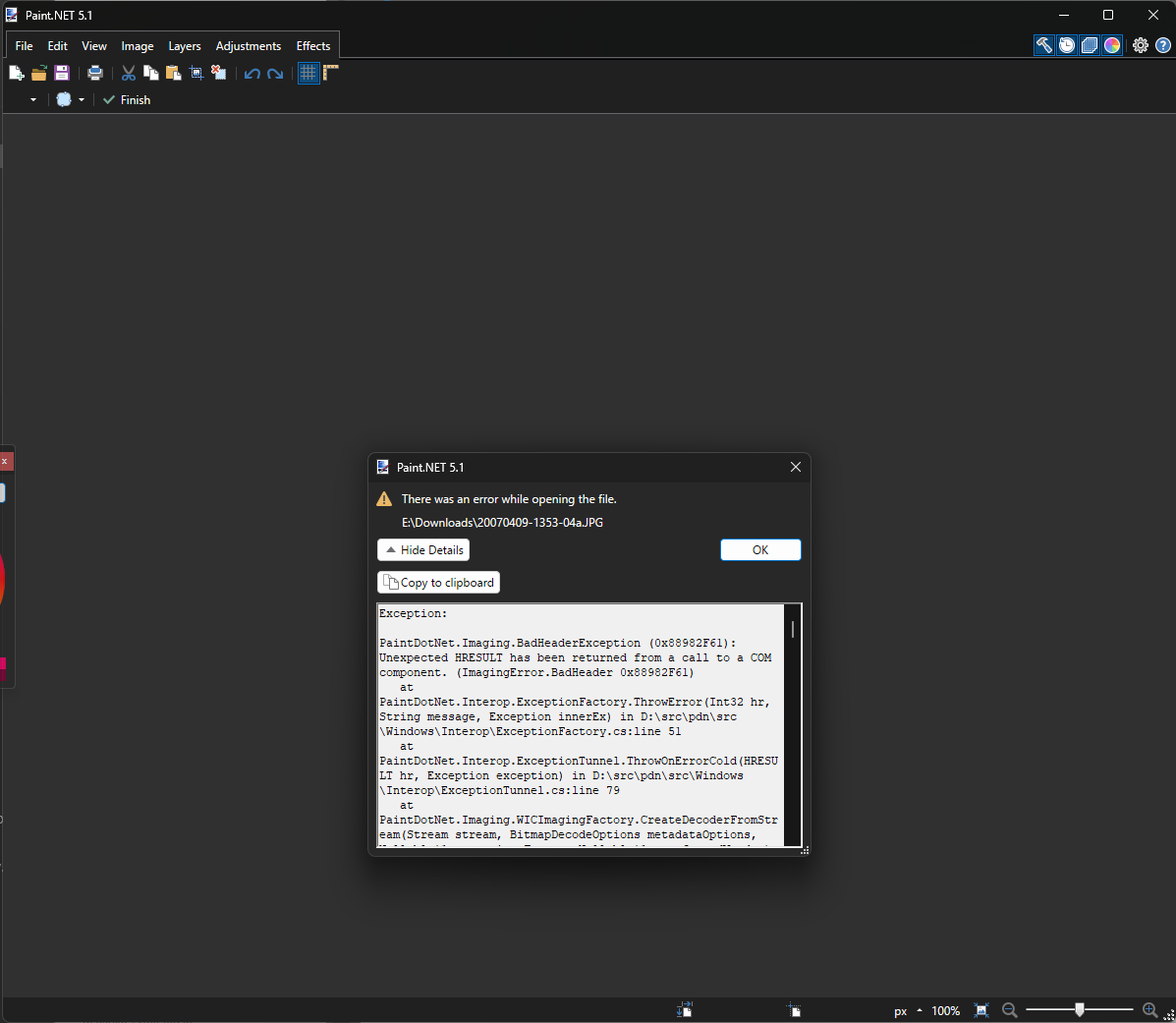Image resolution: width=1176 pixels, height=1023 pixels.
Task: Toggle the pixel grid button
Action: coord(308,73)
